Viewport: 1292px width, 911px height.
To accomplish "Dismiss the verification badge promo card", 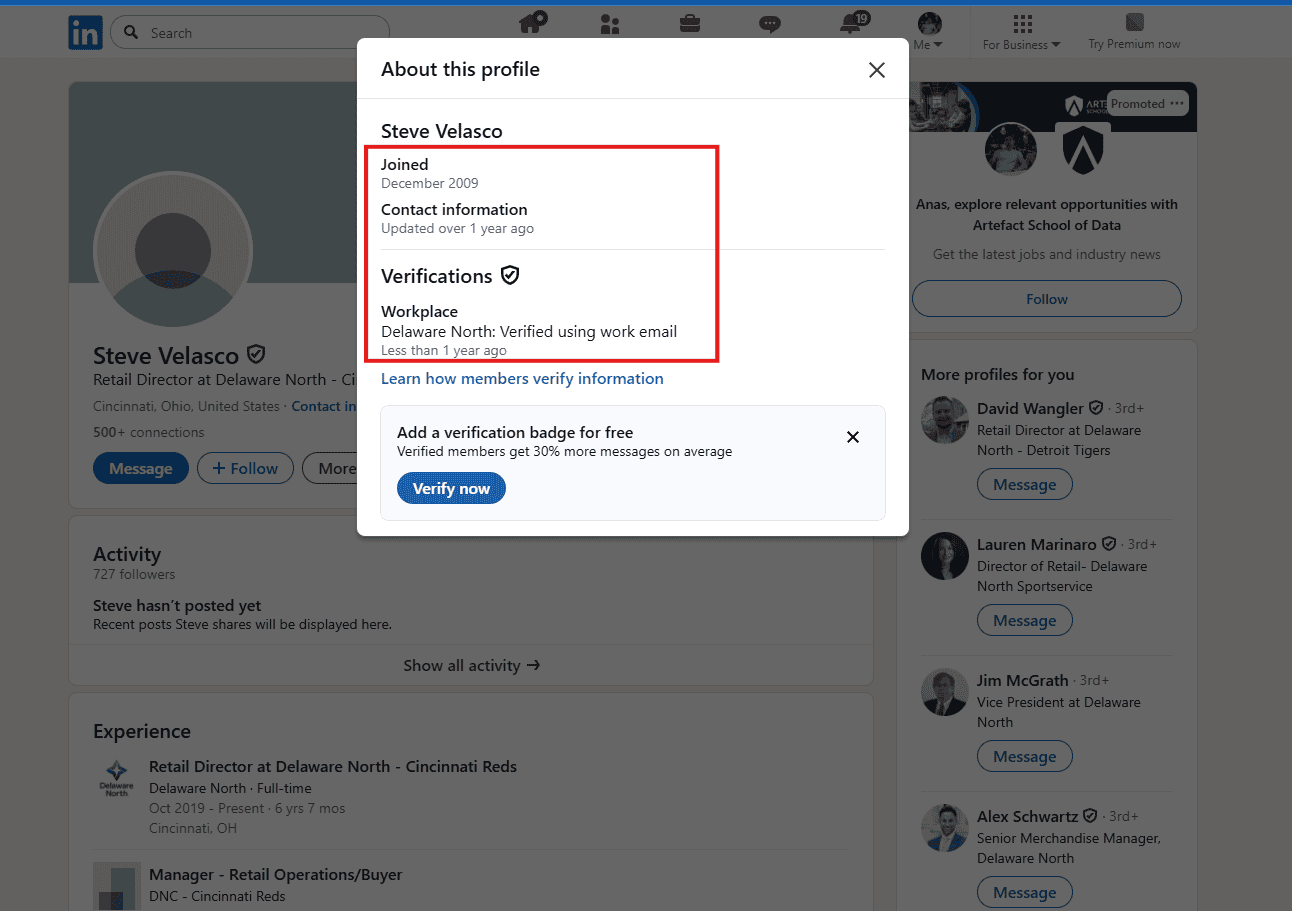I will click(853, 437).
